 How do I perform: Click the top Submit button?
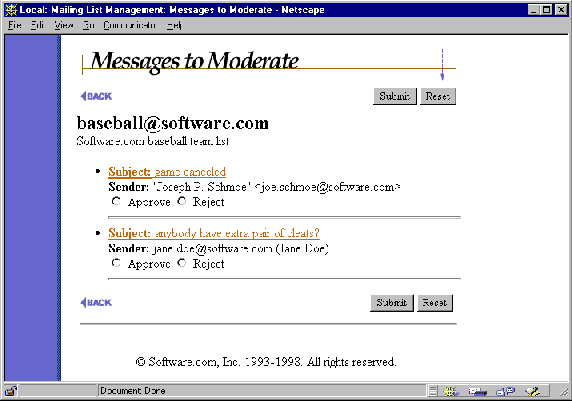click(x=395, y=96)
